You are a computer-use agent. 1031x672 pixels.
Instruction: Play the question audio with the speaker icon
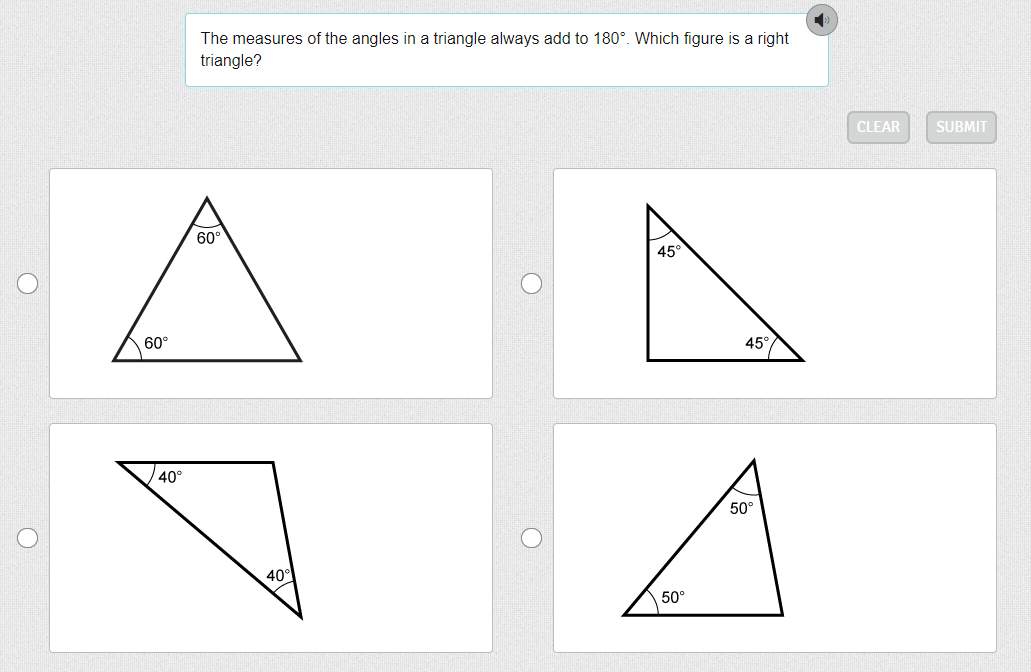point(821,20)
